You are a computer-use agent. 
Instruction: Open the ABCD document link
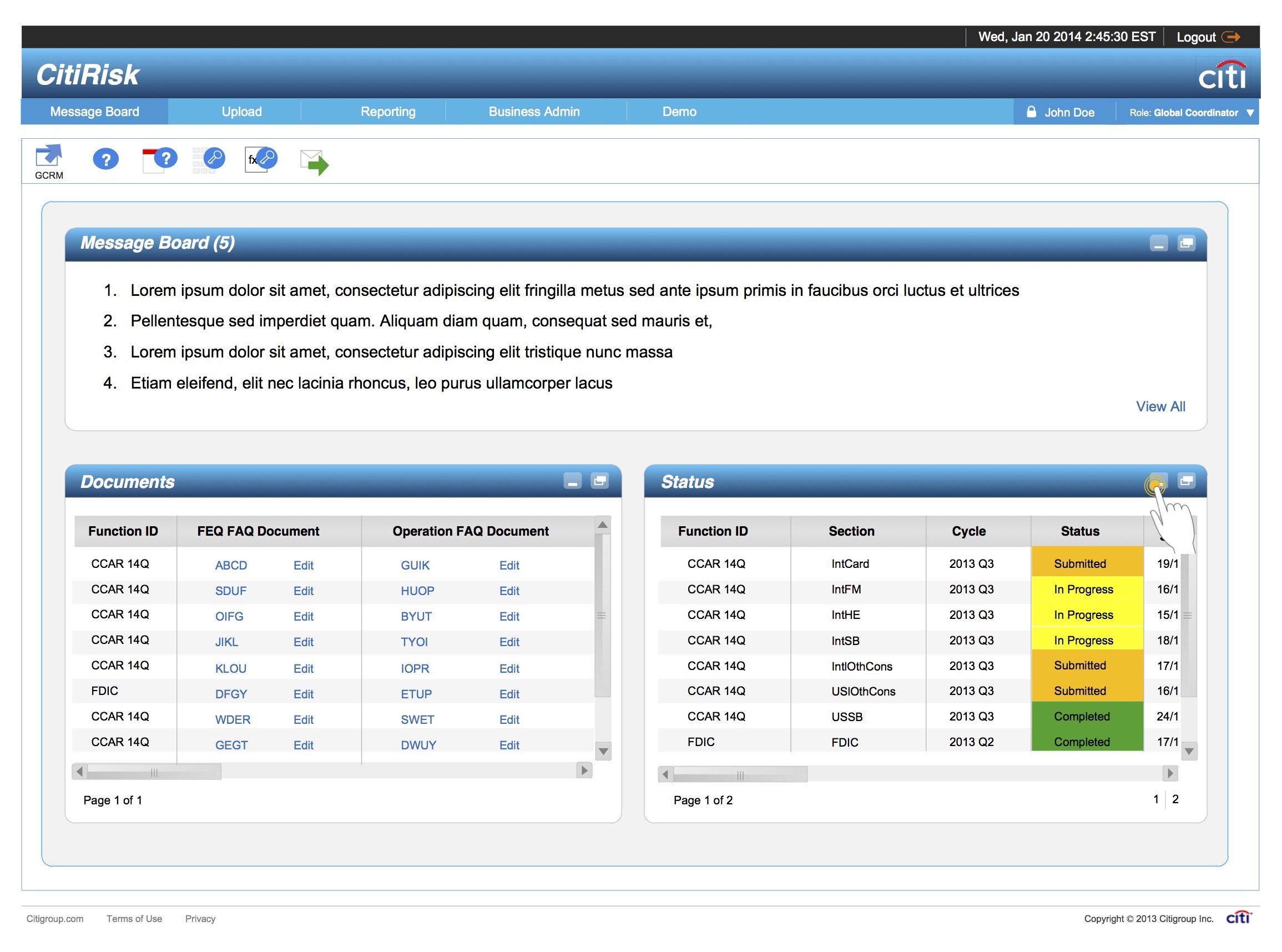[231, 565]
